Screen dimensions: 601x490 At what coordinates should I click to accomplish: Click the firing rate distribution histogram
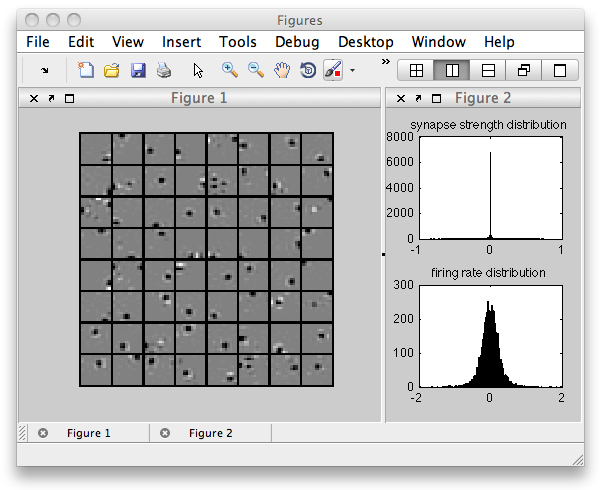[x=490, y=335]
